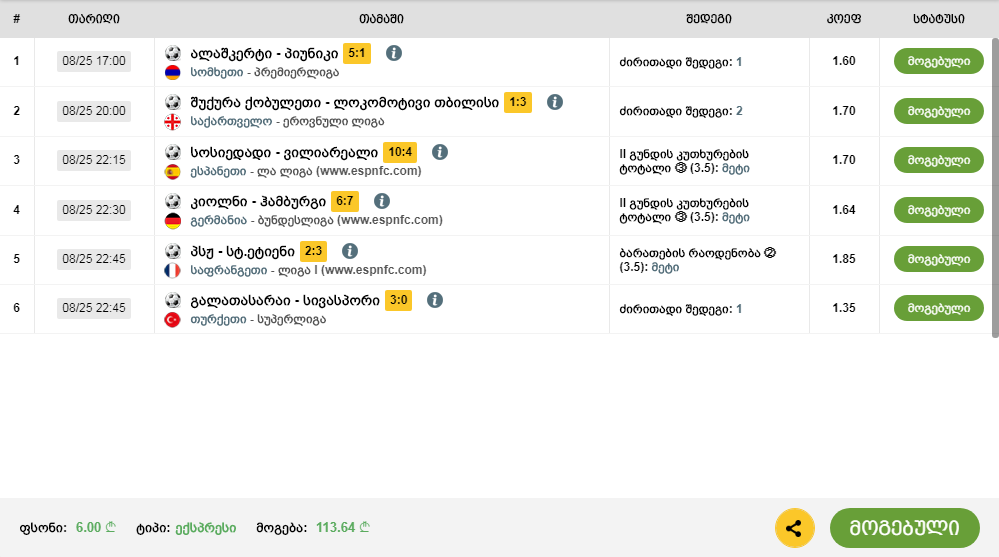Click the სტატუსი column header
Image resolution: width=999 pixels, height=557 pixels.
pos(938,19)
